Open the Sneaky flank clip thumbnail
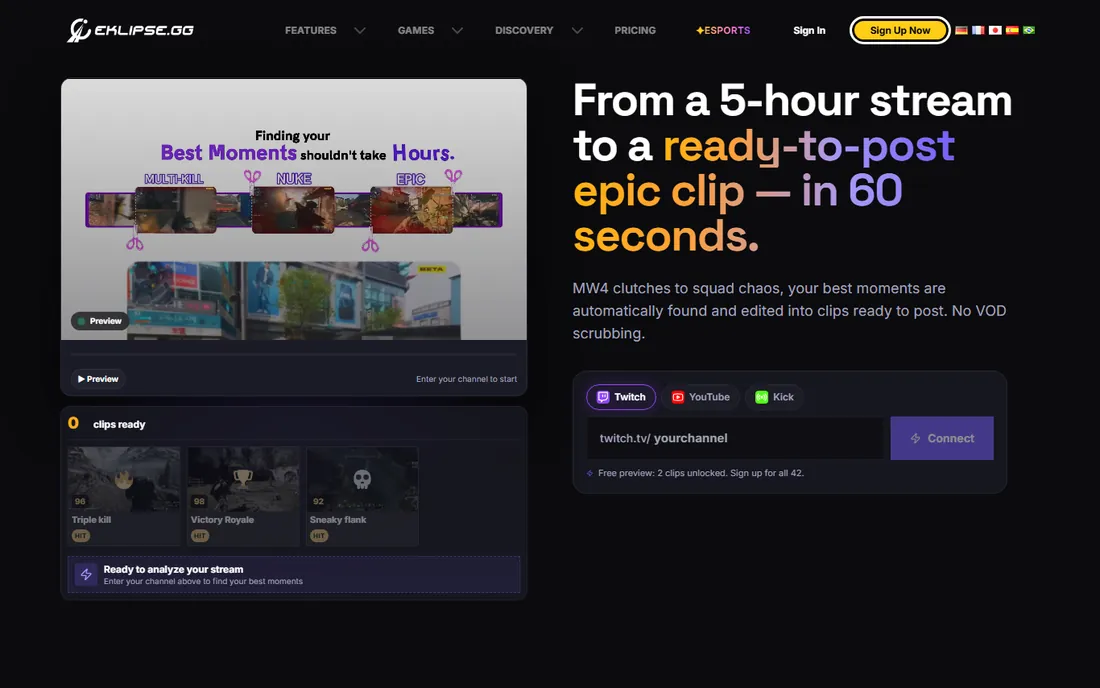The width and height of the screenshot is (1100, 688). tap(363, 479)
